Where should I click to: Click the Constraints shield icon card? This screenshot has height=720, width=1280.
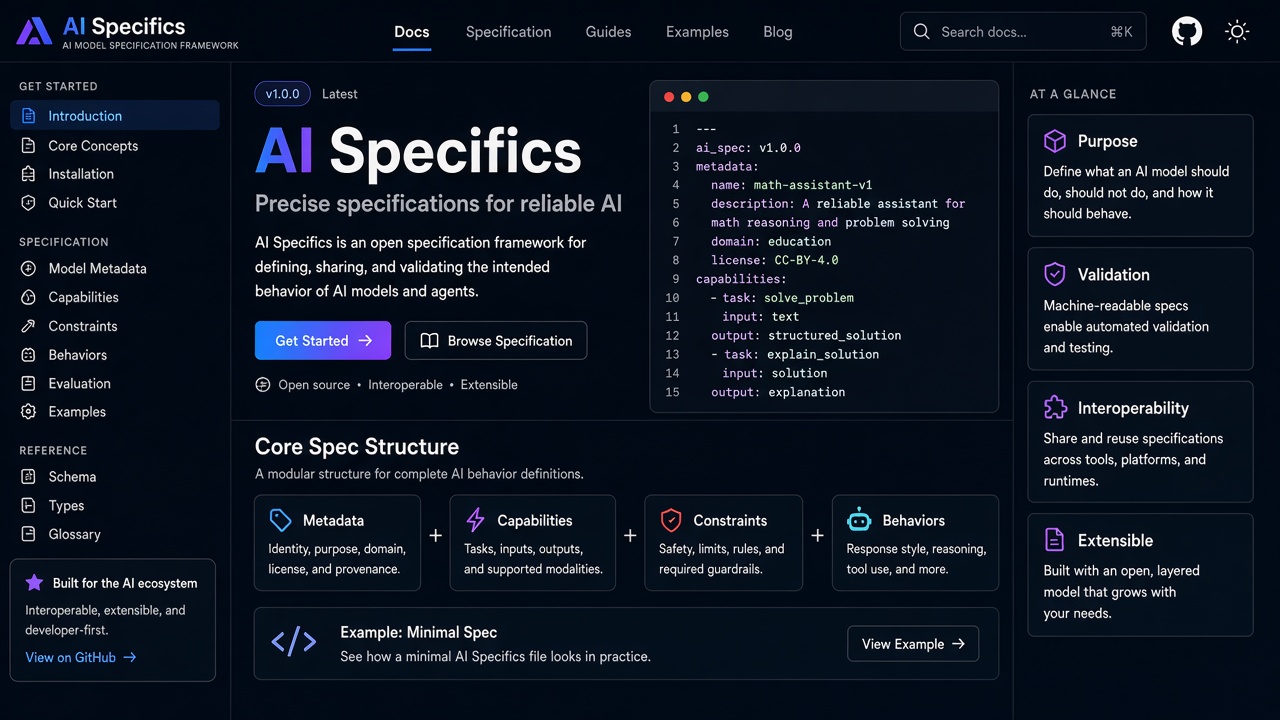671,520
